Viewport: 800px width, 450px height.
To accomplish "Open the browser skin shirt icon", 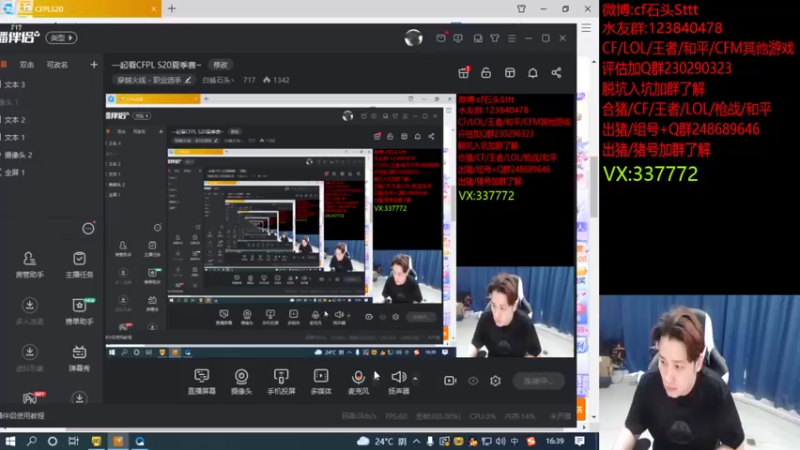I will click(521, 9).
